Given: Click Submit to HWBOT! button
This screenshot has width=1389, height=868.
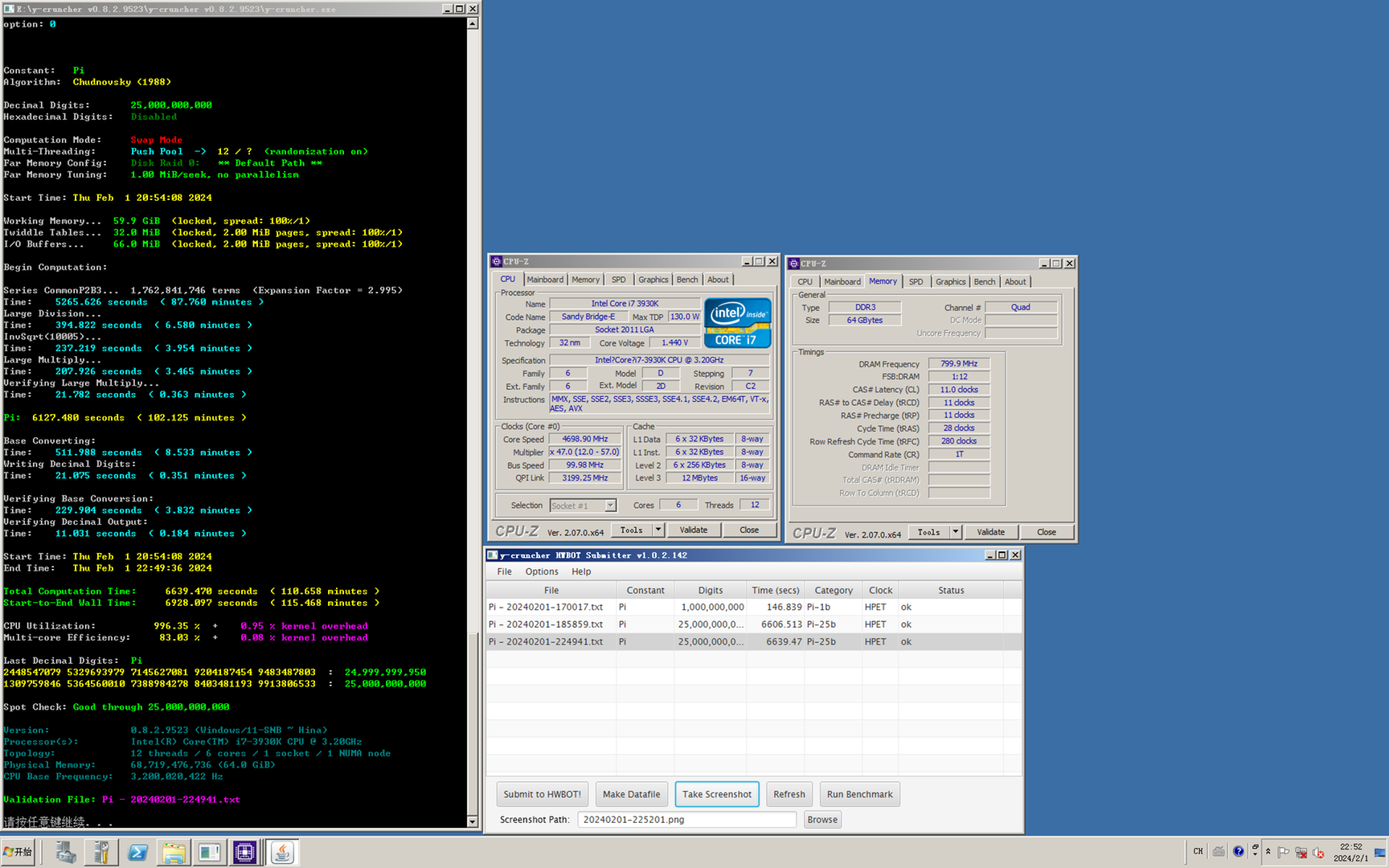Looking at the screenshot, I should (543, 794).
